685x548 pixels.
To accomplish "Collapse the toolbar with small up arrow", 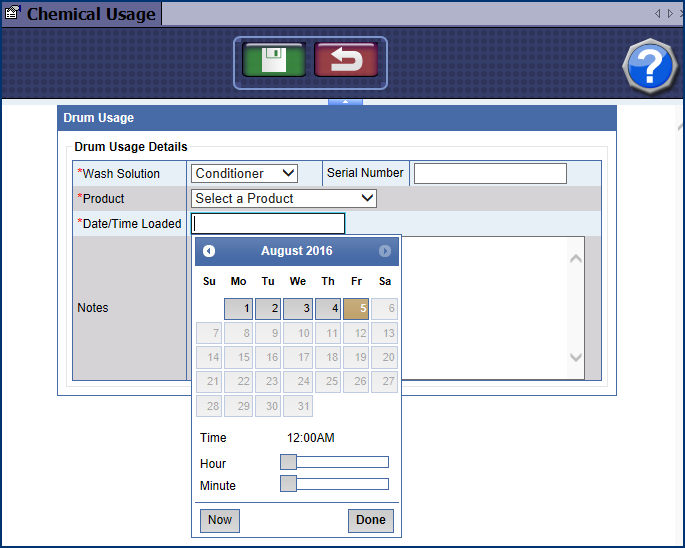I will 345,102.
